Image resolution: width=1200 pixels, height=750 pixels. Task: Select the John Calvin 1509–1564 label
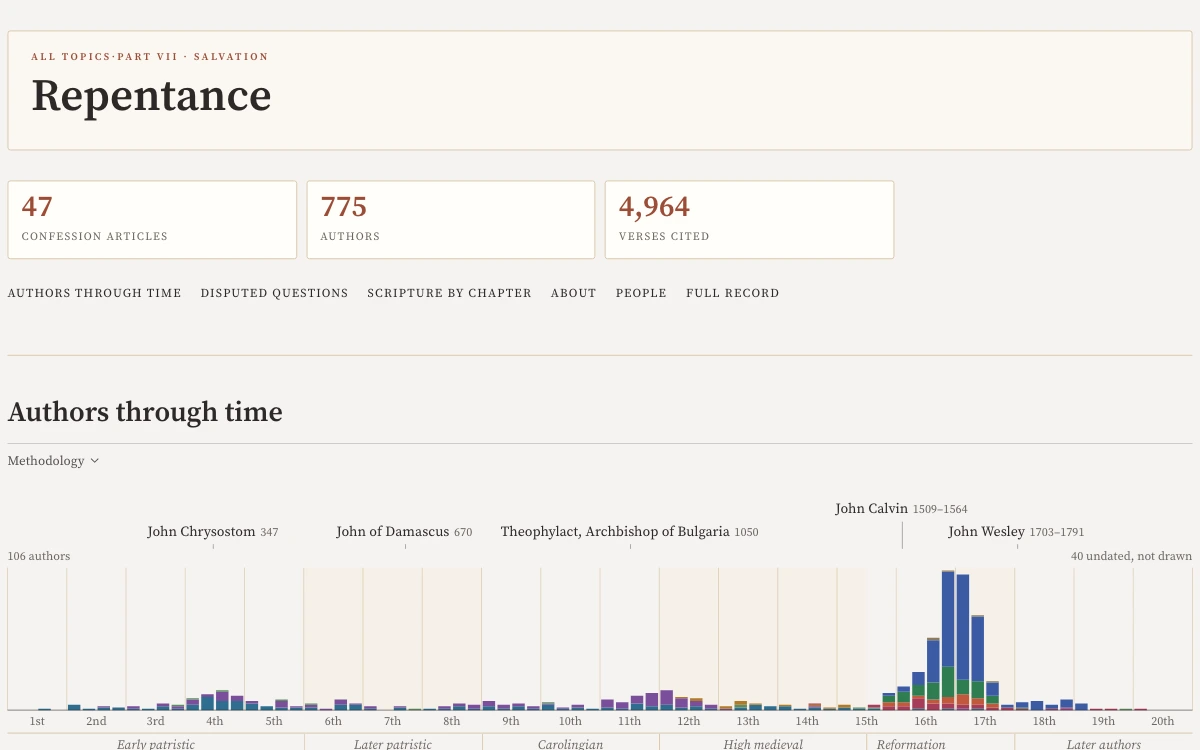point(901,509)
